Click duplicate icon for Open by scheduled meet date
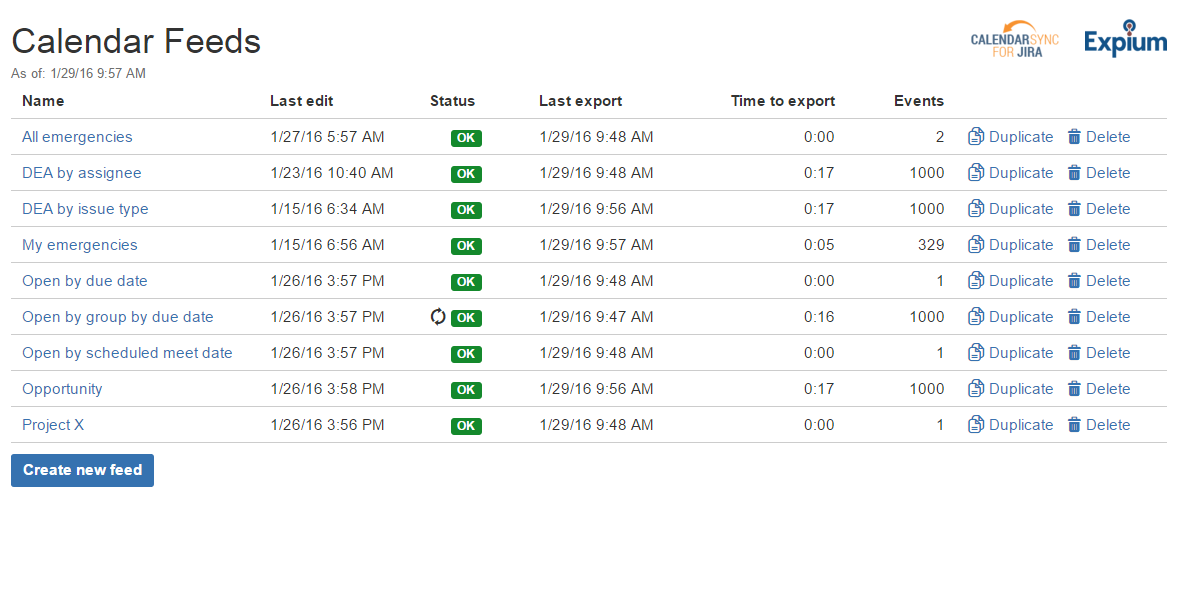 coord(976,353)
